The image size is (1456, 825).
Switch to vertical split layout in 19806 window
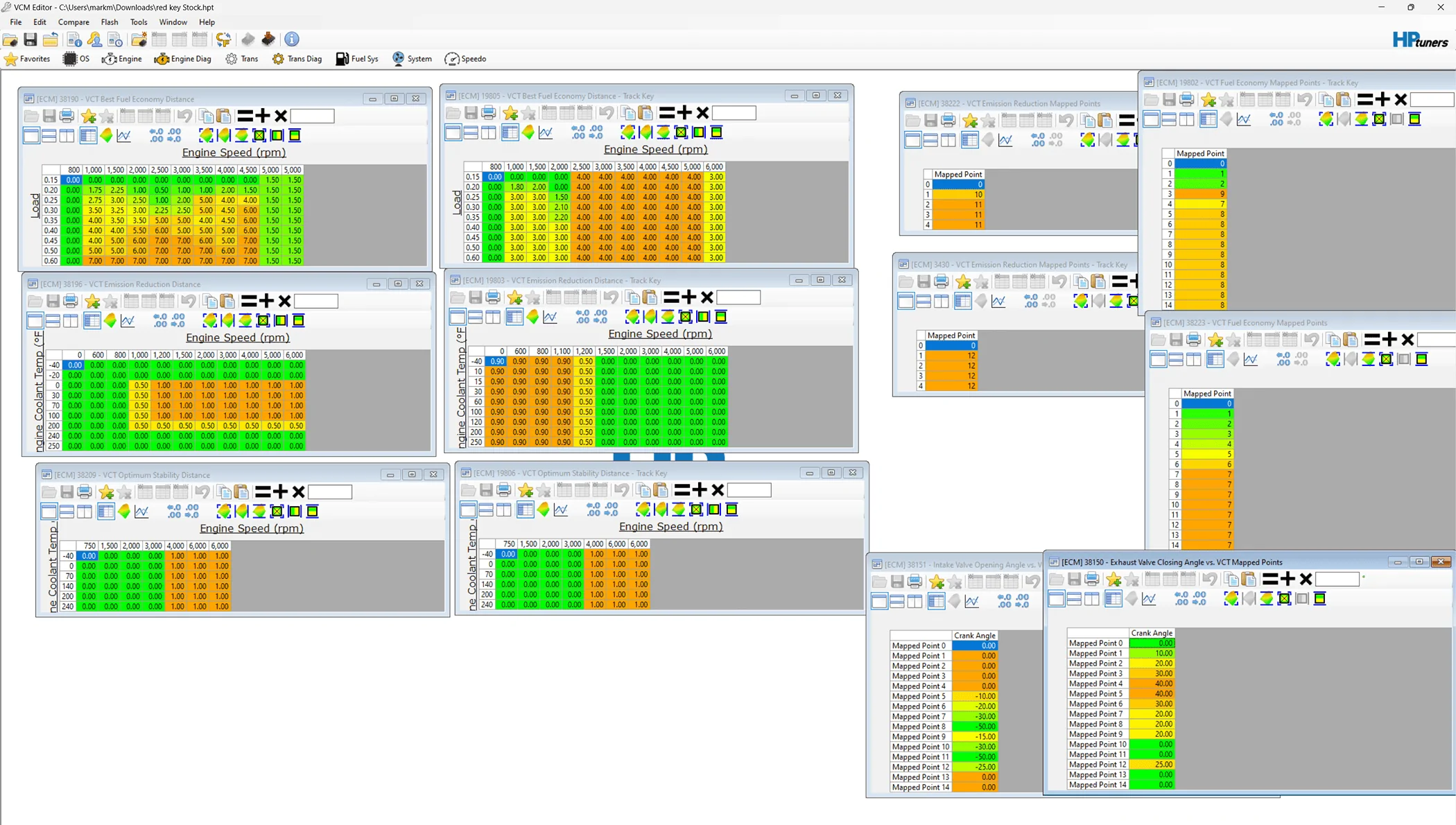[x=503, y=510]
